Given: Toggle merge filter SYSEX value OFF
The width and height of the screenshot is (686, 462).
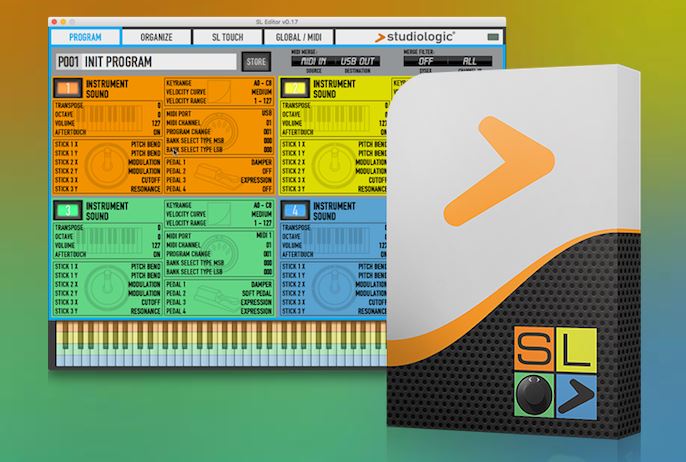Looking at the screenshot, I should (x=425, y=61).
